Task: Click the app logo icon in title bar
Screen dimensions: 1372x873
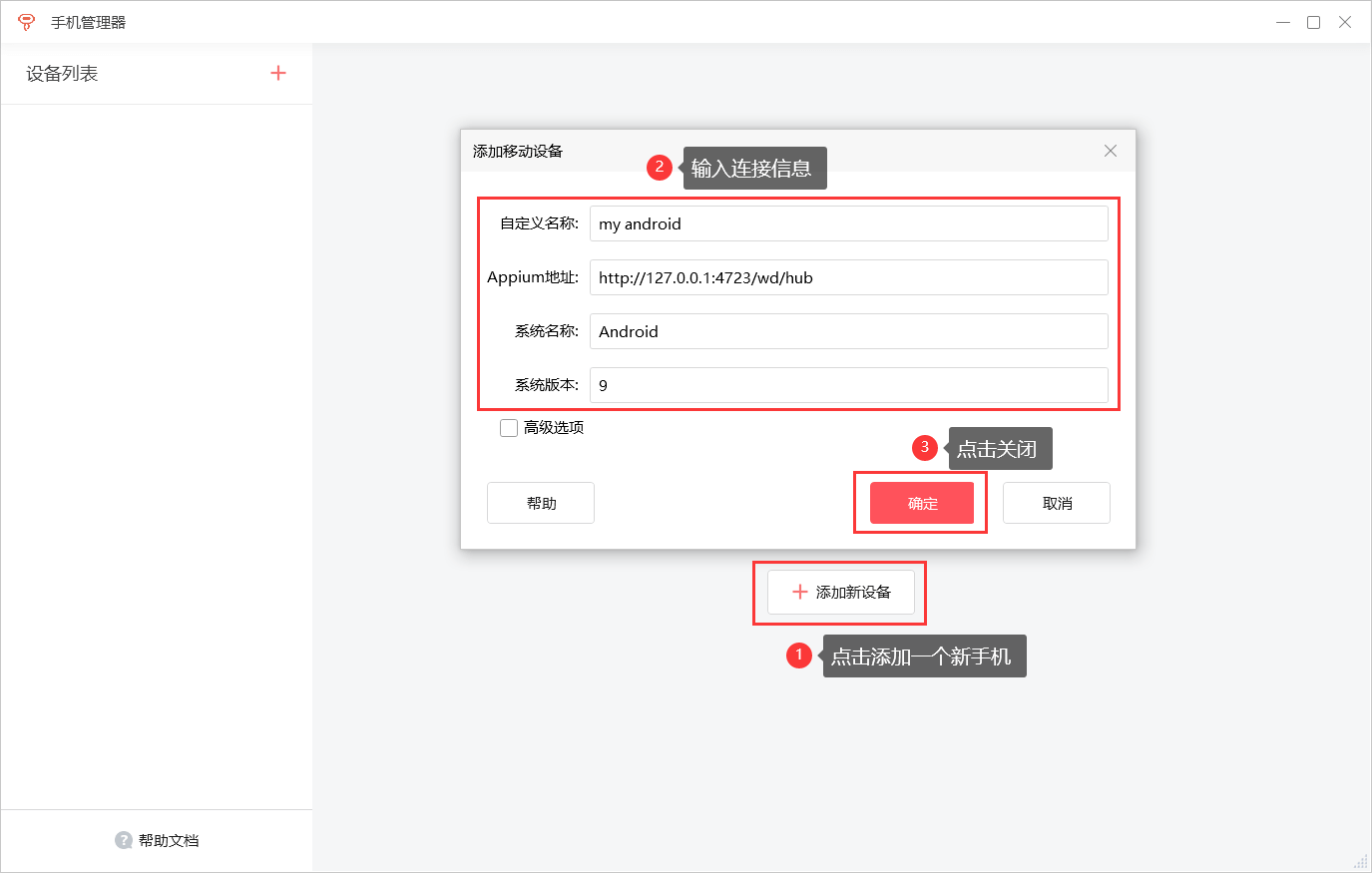Action: (27, 22)
